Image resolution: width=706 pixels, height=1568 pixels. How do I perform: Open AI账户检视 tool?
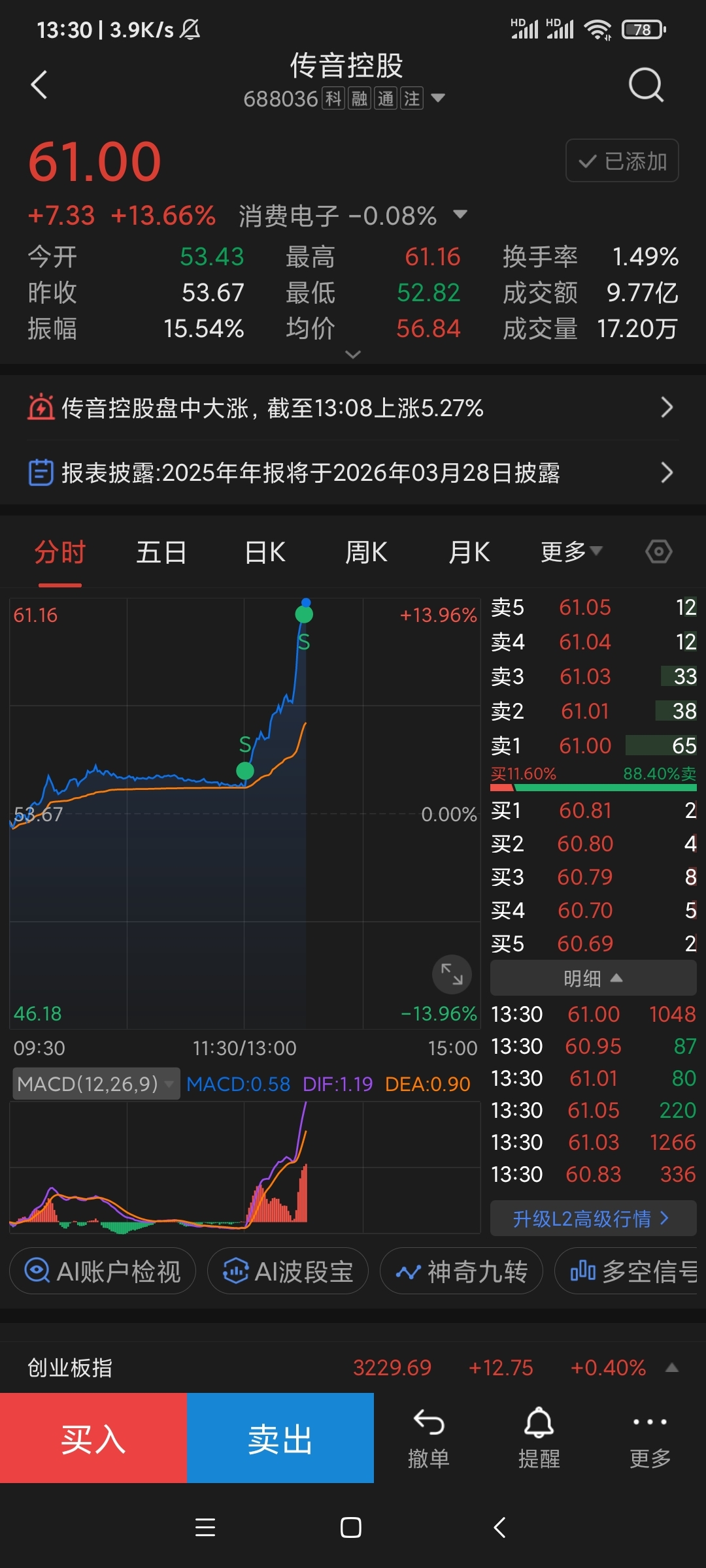[x=103, y=1271]
